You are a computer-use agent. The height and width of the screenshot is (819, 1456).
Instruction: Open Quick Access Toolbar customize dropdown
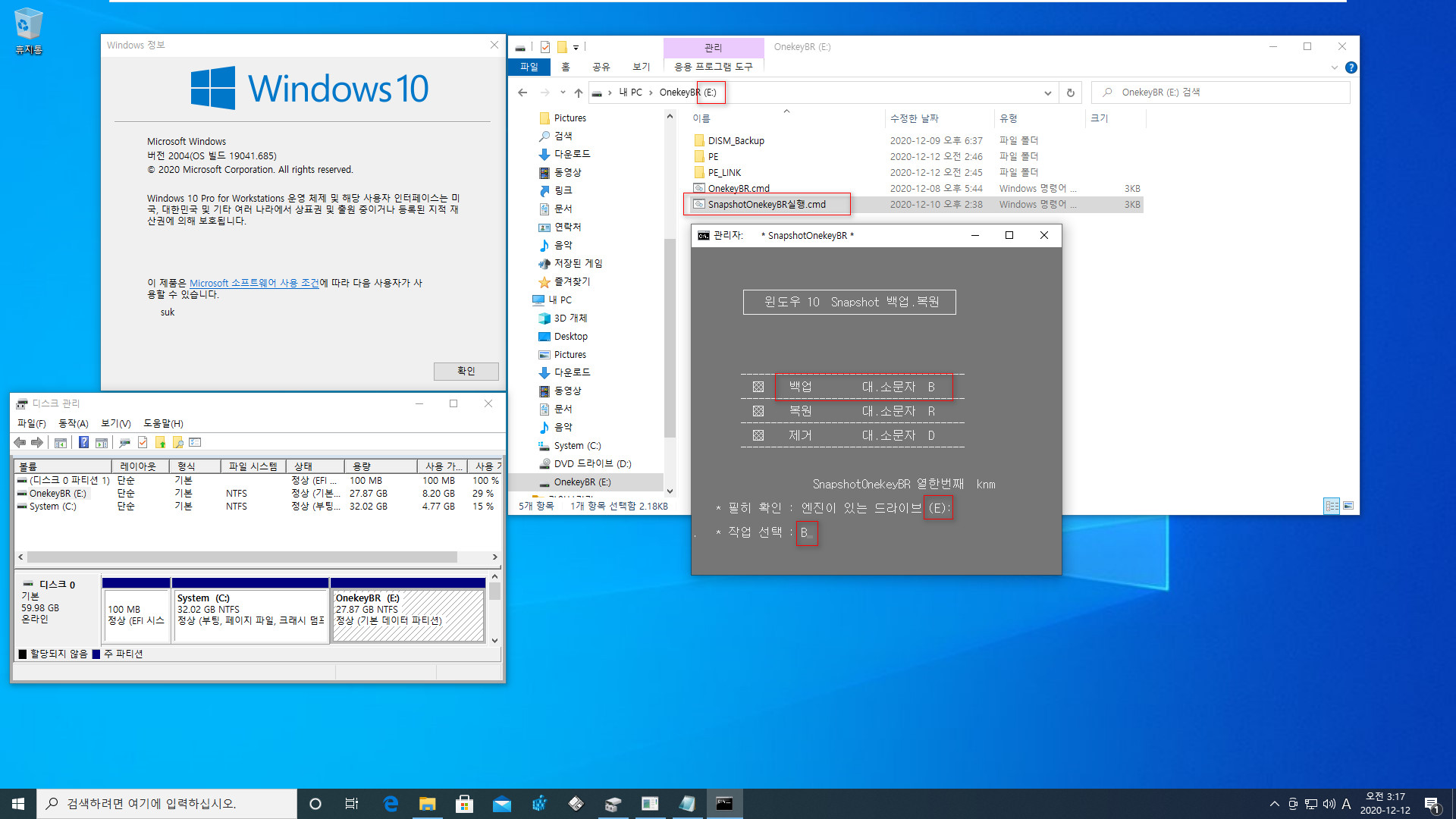point(576,47)
